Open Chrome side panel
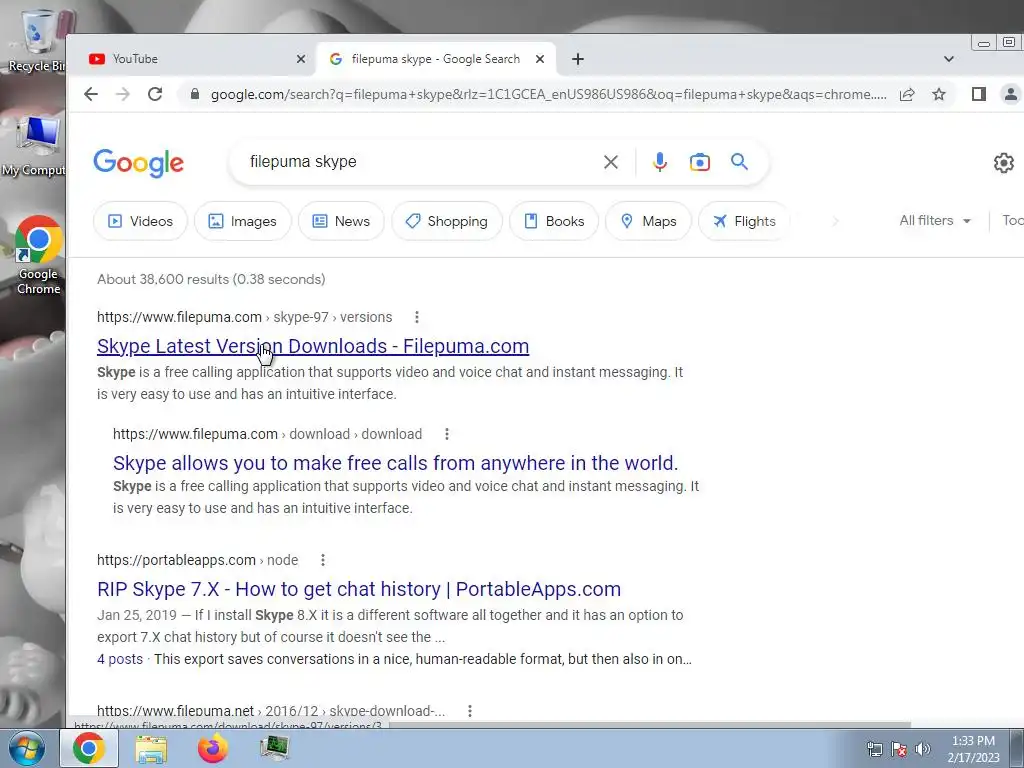The width and height of the screenshot is (1024, 768). 978,94
